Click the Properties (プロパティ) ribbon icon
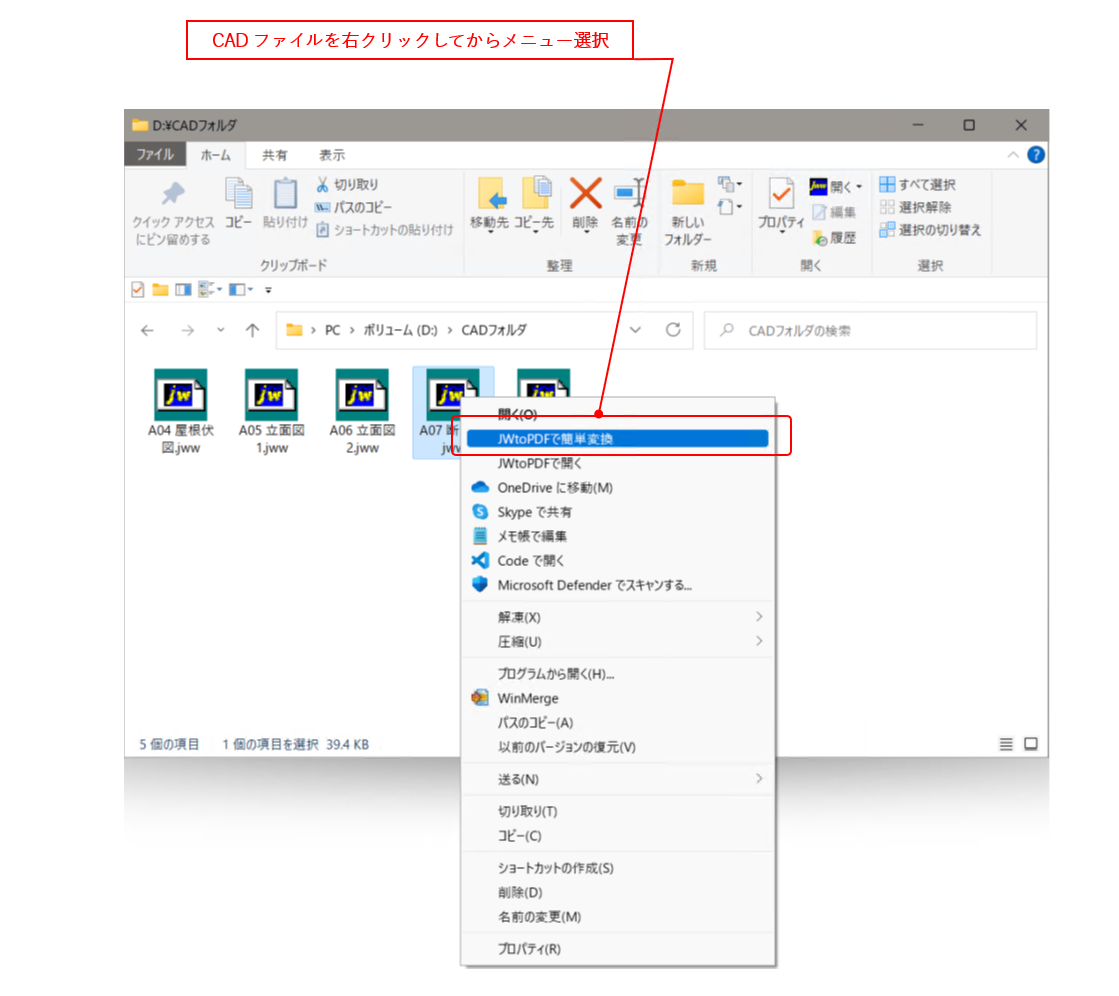The image size is (1119, 996). click(781, 196)
